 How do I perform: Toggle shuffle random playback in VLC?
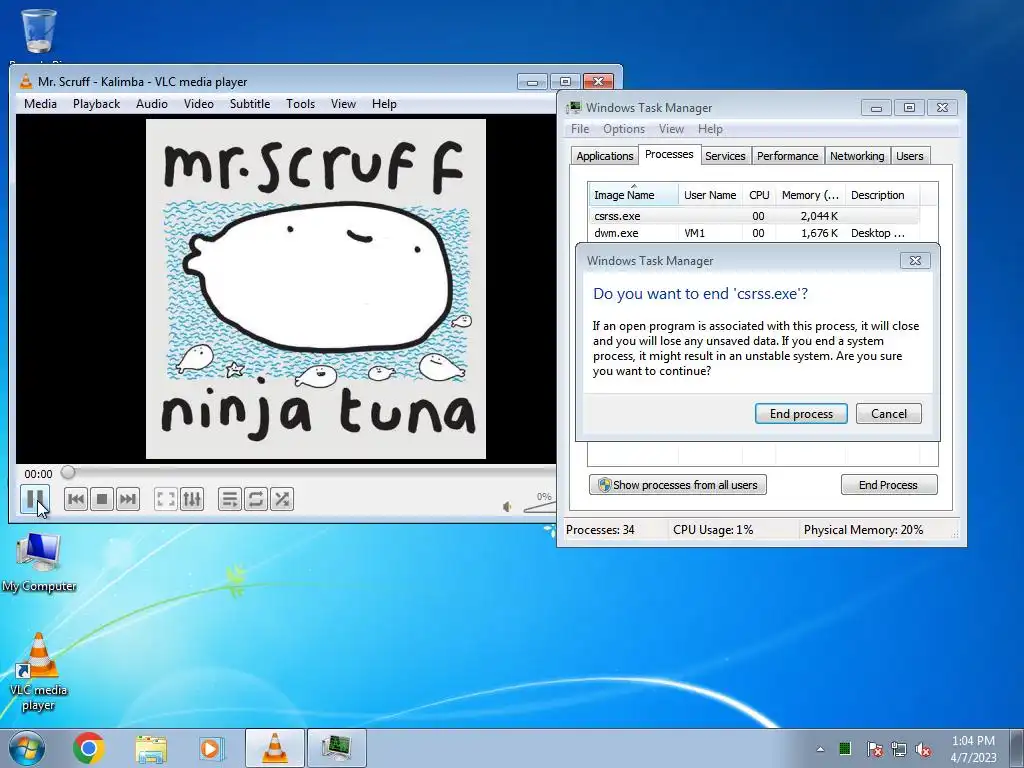282,499
